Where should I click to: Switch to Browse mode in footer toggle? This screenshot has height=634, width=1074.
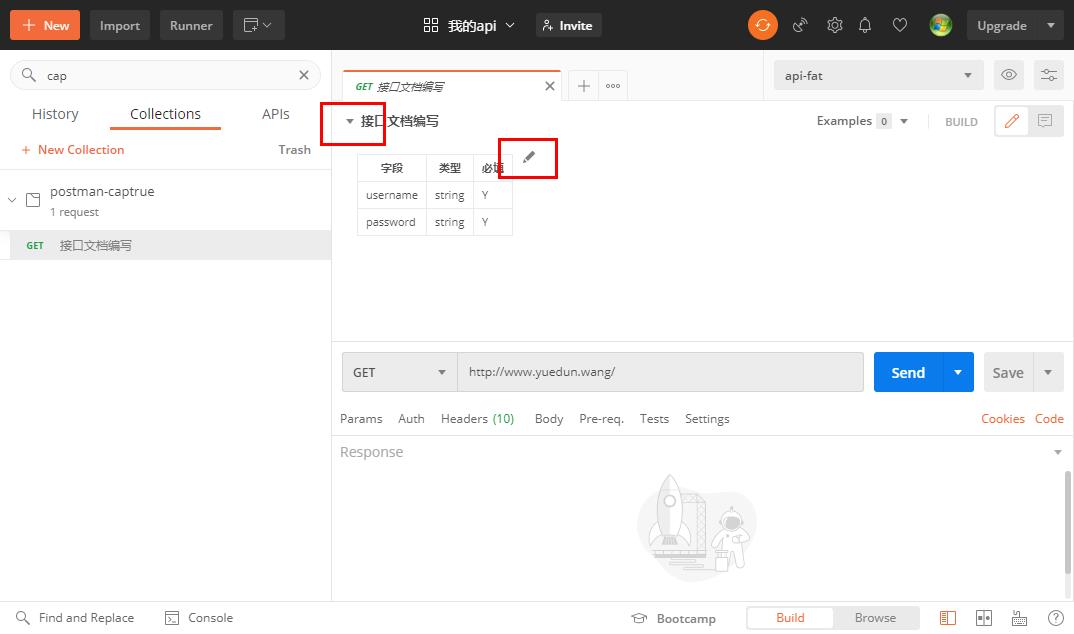tap(875, 618)
